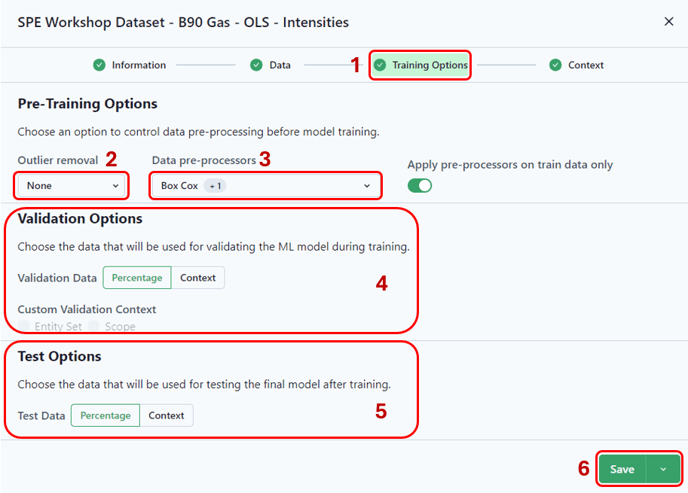The image size is (688, 493).
Task: Click the Information step green checkmark icon
Action: (x=99, y=65)
